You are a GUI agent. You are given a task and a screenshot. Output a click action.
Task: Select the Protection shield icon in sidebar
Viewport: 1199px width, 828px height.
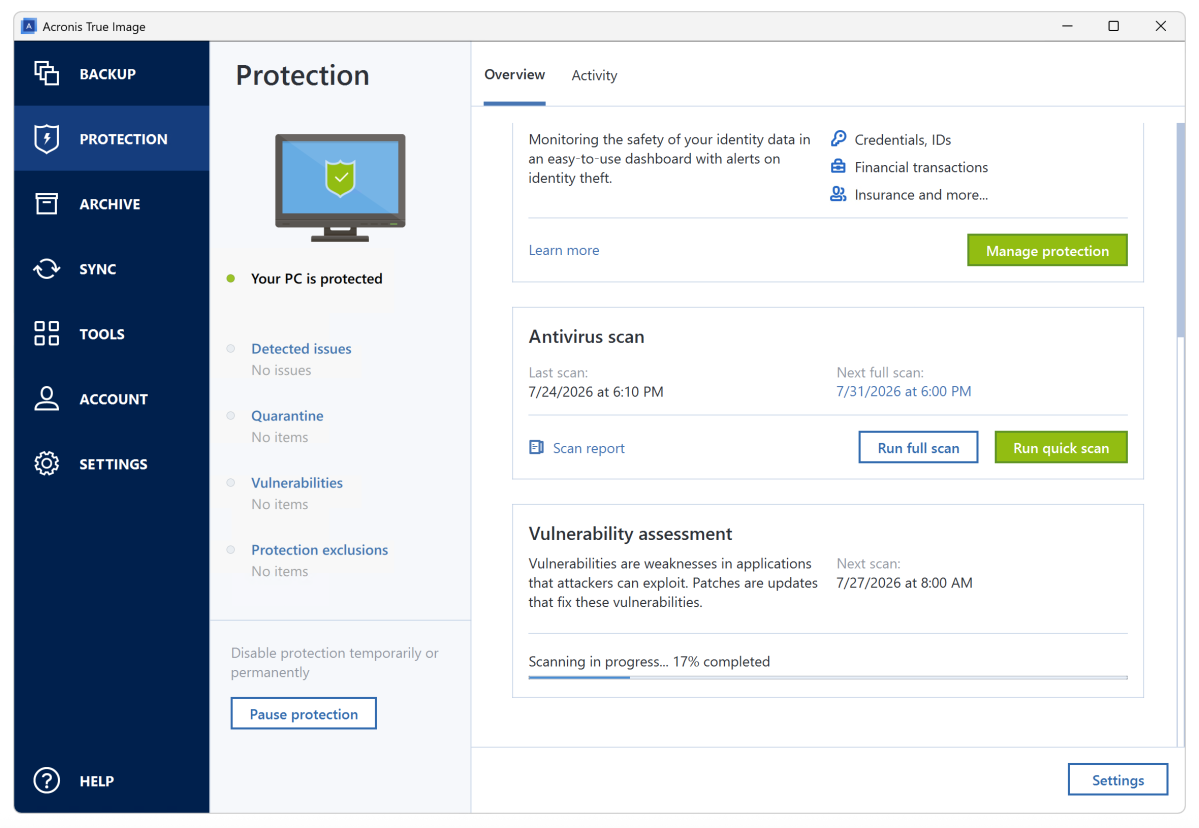(47, 138)
